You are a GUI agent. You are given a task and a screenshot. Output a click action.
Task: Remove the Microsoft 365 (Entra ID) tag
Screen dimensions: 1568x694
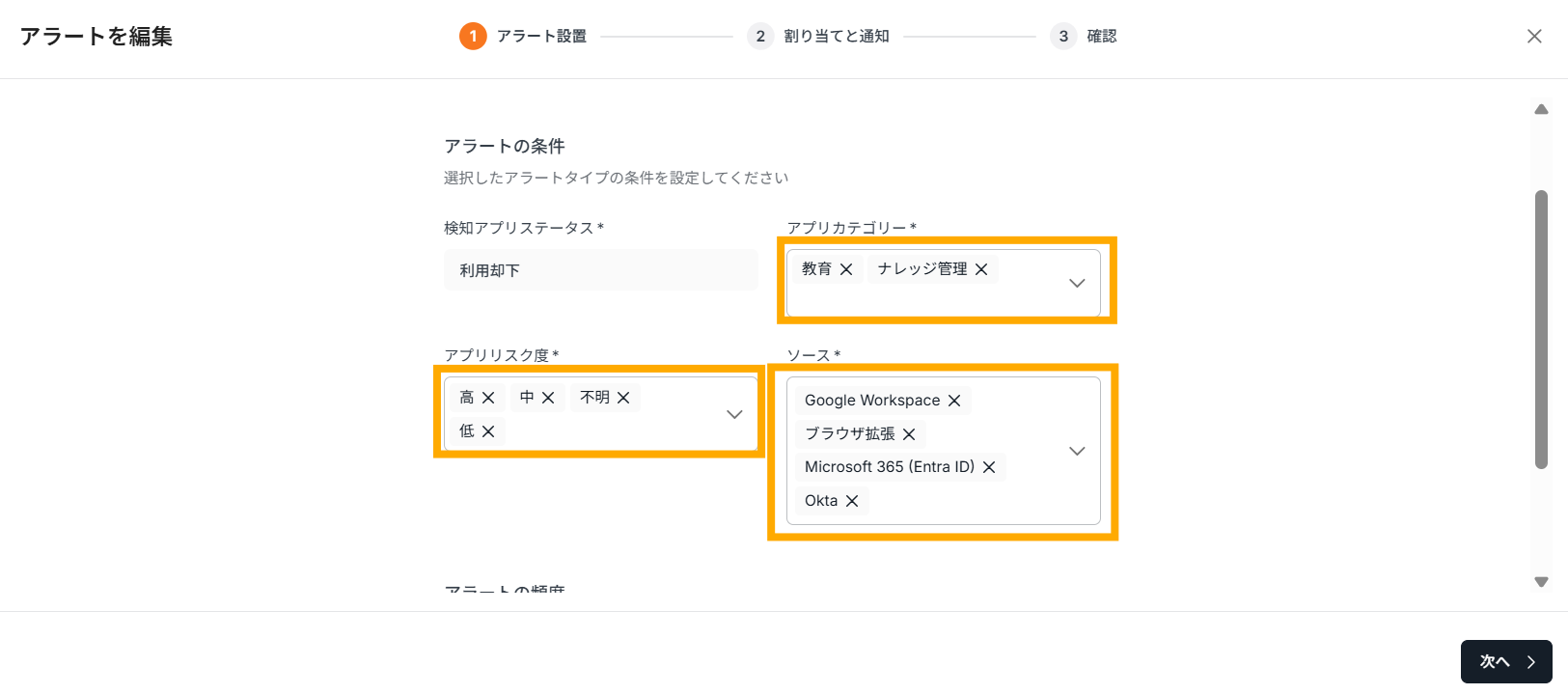point(989,467)
